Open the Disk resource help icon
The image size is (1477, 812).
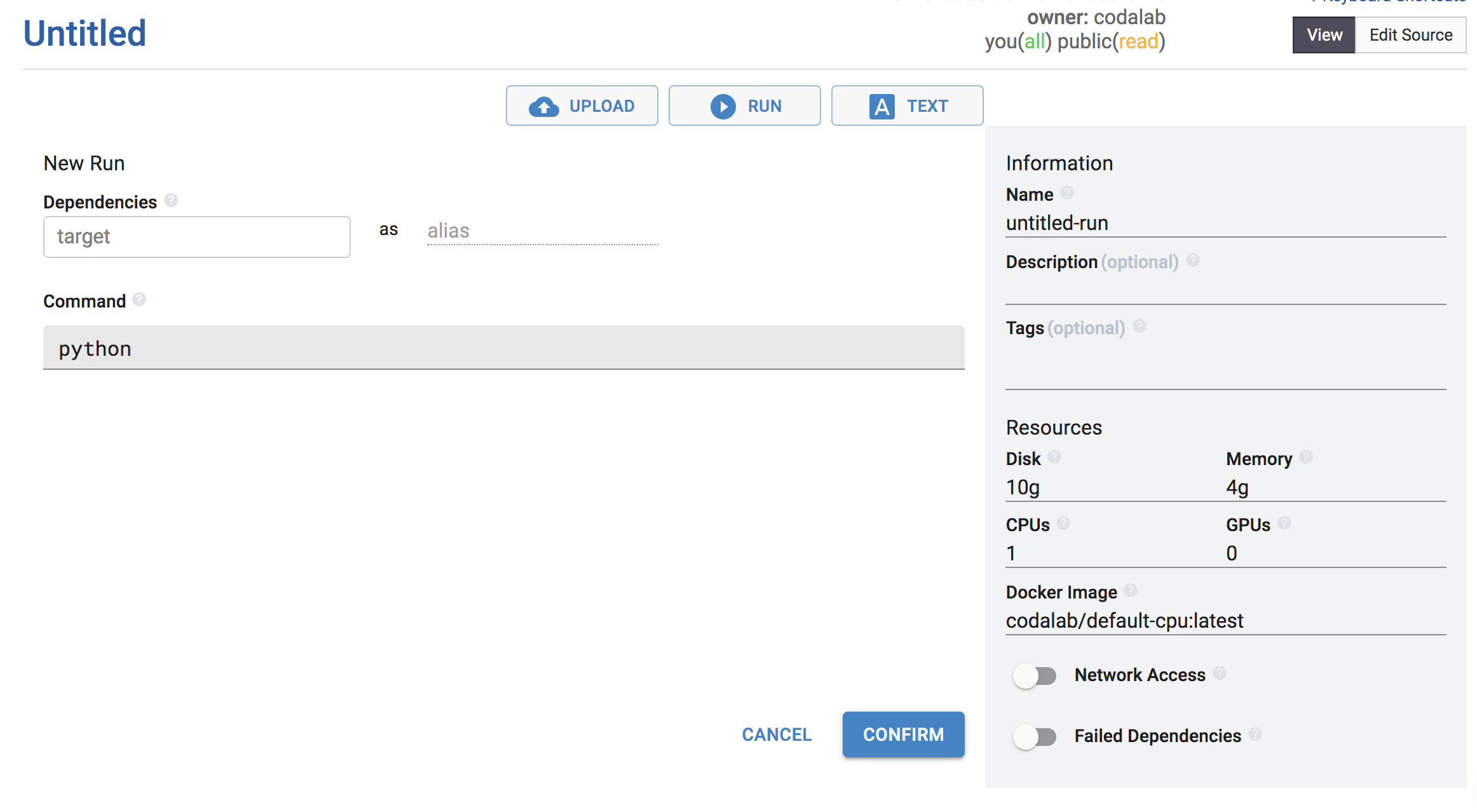pyautogui.click(x=1054, y=457)
